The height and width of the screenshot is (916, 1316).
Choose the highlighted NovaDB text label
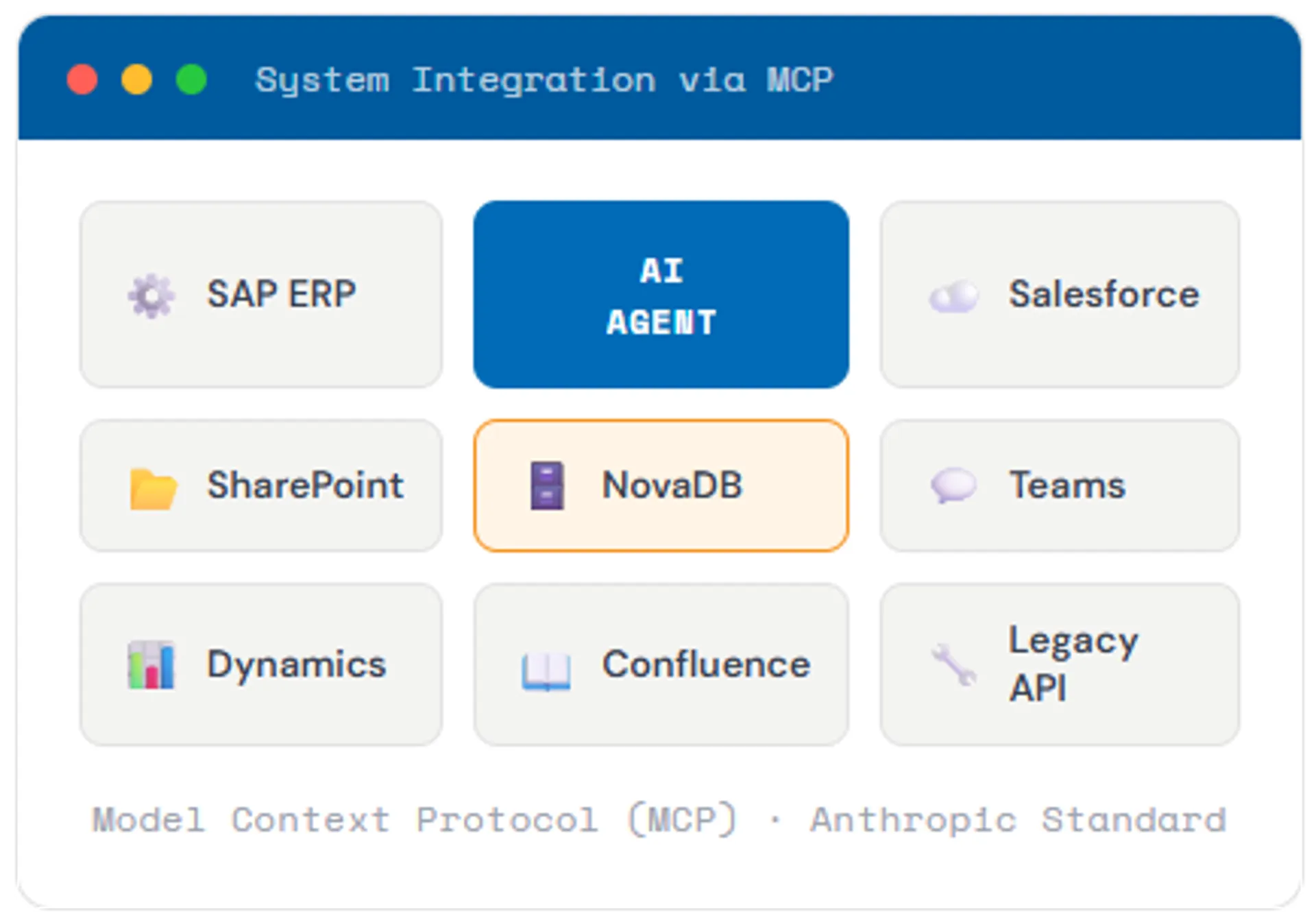(672, 485)
